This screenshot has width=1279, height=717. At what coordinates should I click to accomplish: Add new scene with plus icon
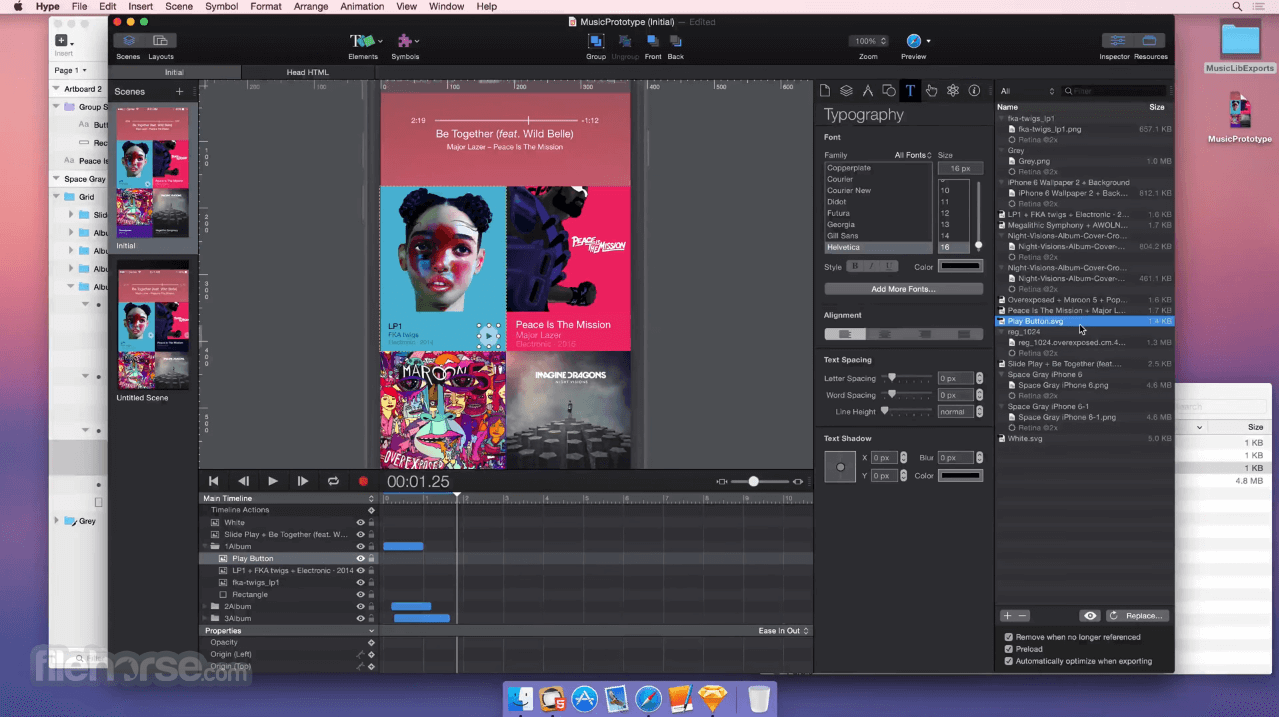pyautogui.click(x=180, y=92)
